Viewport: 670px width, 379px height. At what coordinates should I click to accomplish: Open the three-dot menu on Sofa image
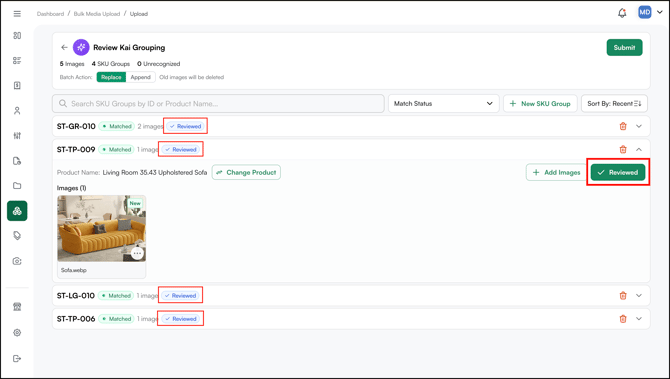pos(137,253)
